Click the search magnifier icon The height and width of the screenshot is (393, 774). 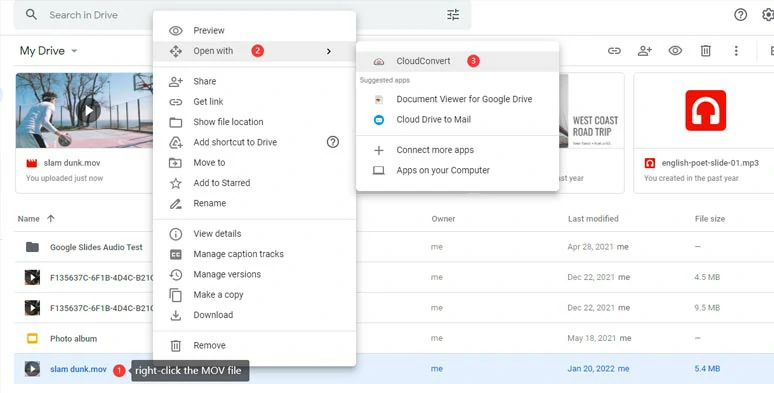click(x=31, y=14)
